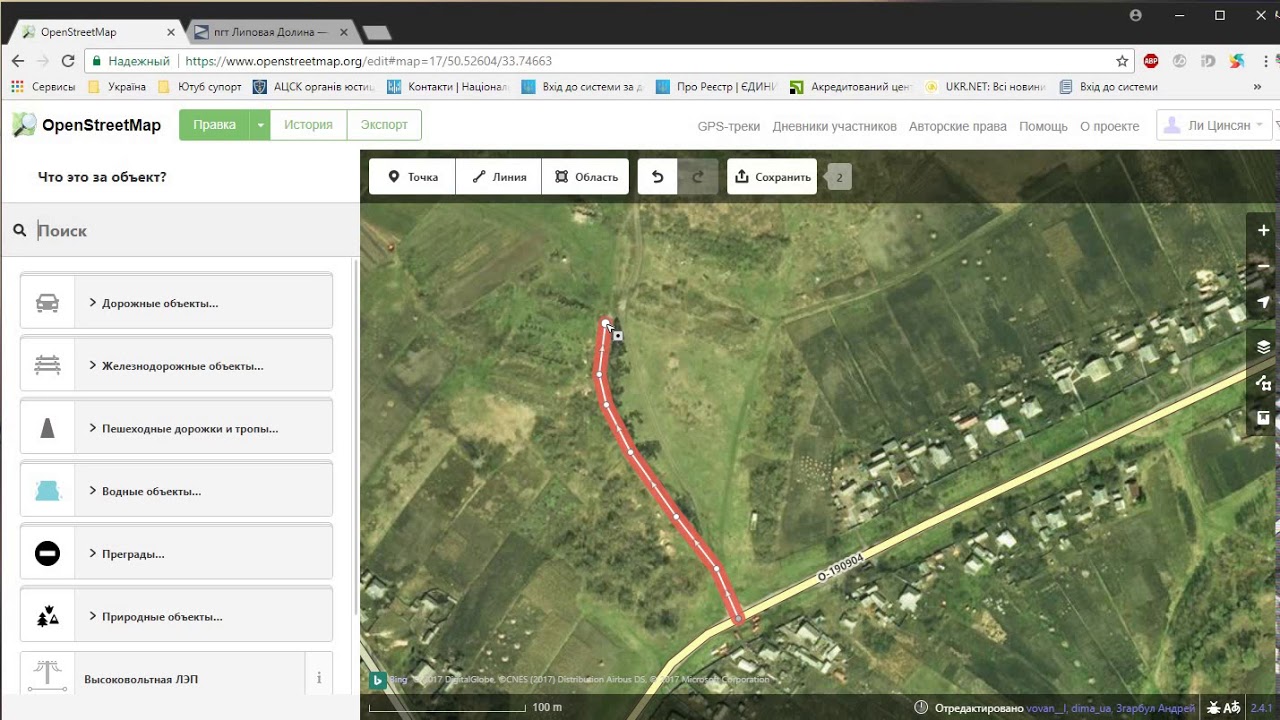
Task: Switch to the пгт Липовая Долина tab
Action: click(x=270, y=32)
